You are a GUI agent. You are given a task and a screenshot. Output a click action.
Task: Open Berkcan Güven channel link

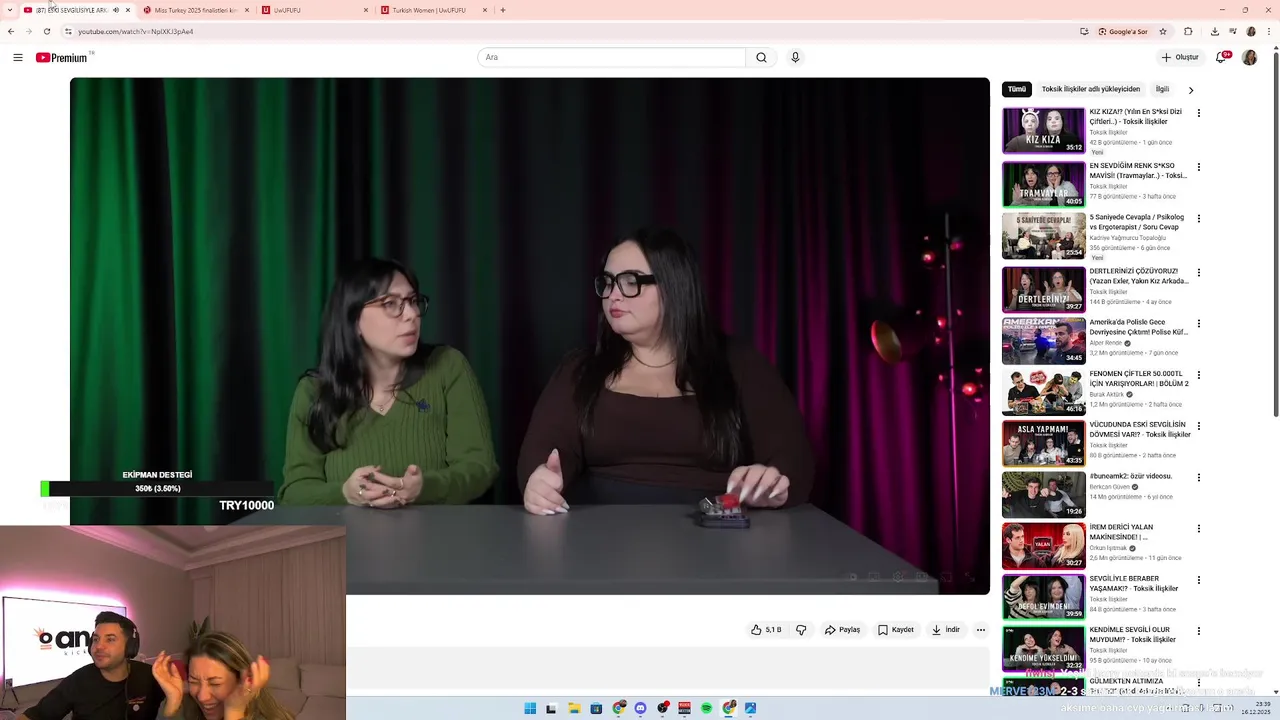1109,487
